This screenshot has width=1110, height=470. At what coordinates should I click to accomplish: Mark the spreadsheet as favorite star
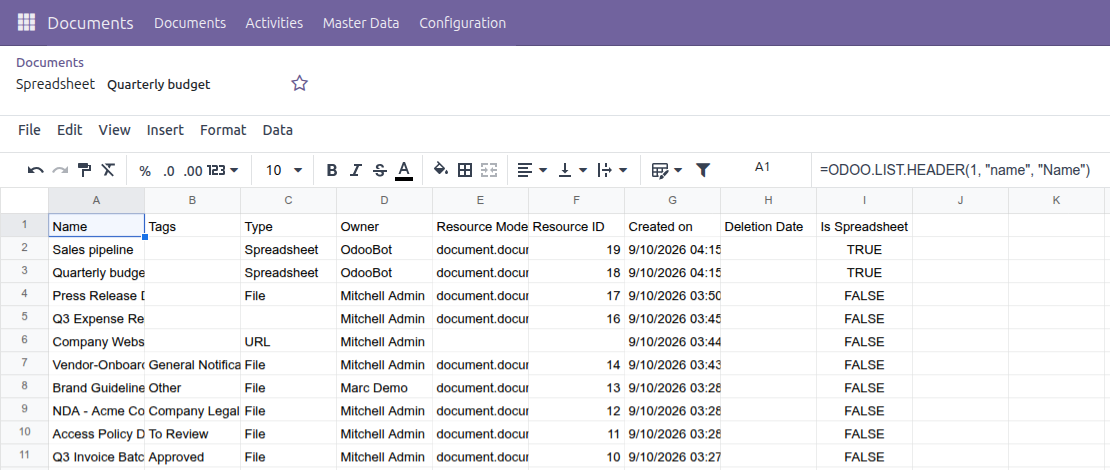click(x=299, y=84)
